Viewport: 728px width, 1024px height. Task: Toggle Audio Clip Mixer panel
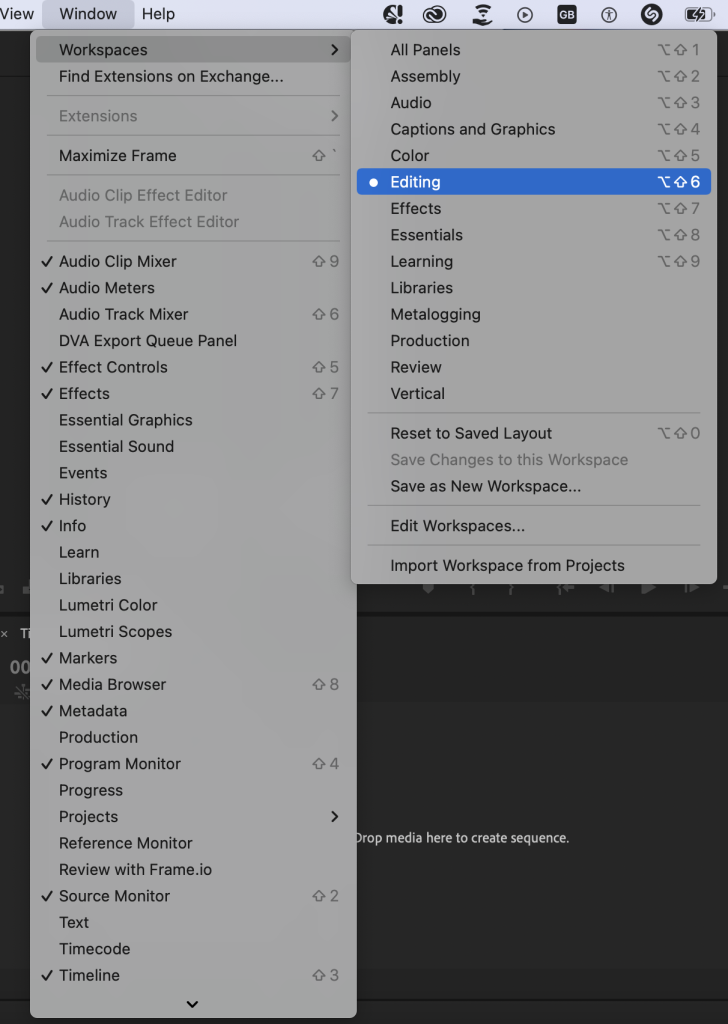pyautogui.click(x=193, y=261)
